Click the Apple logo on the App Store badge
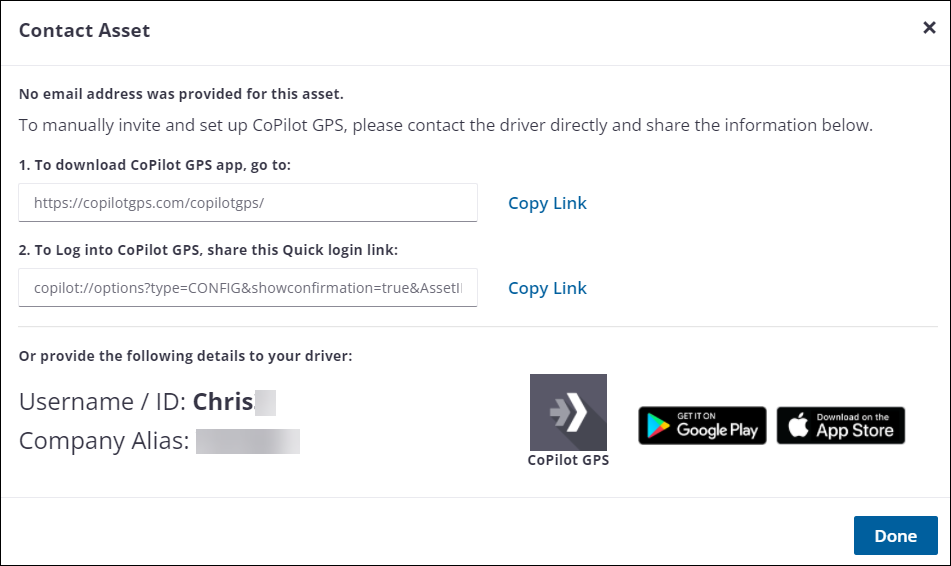Viewport: 951px width, 566px height. pyautogui.click(x=798, y=426)
